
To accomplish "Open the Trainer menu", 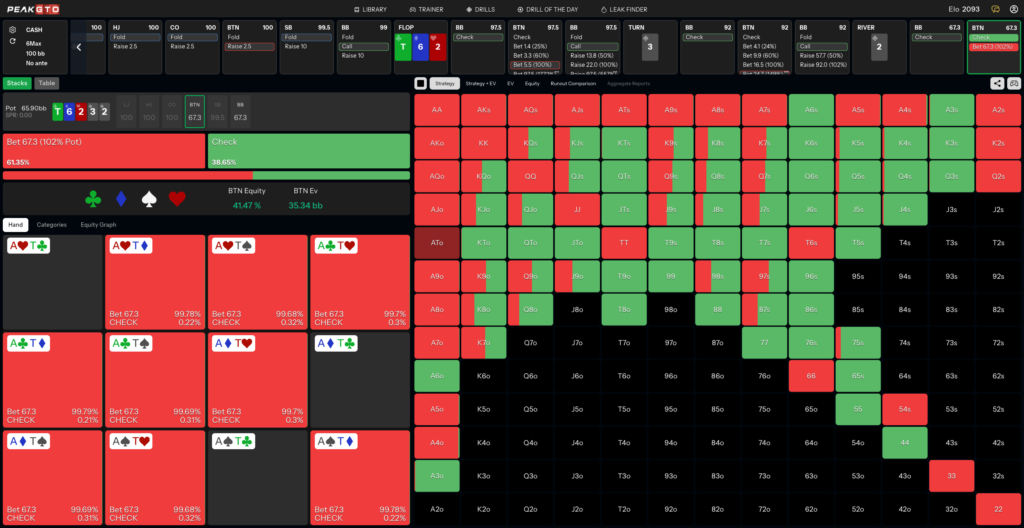I will click(428, 9).
